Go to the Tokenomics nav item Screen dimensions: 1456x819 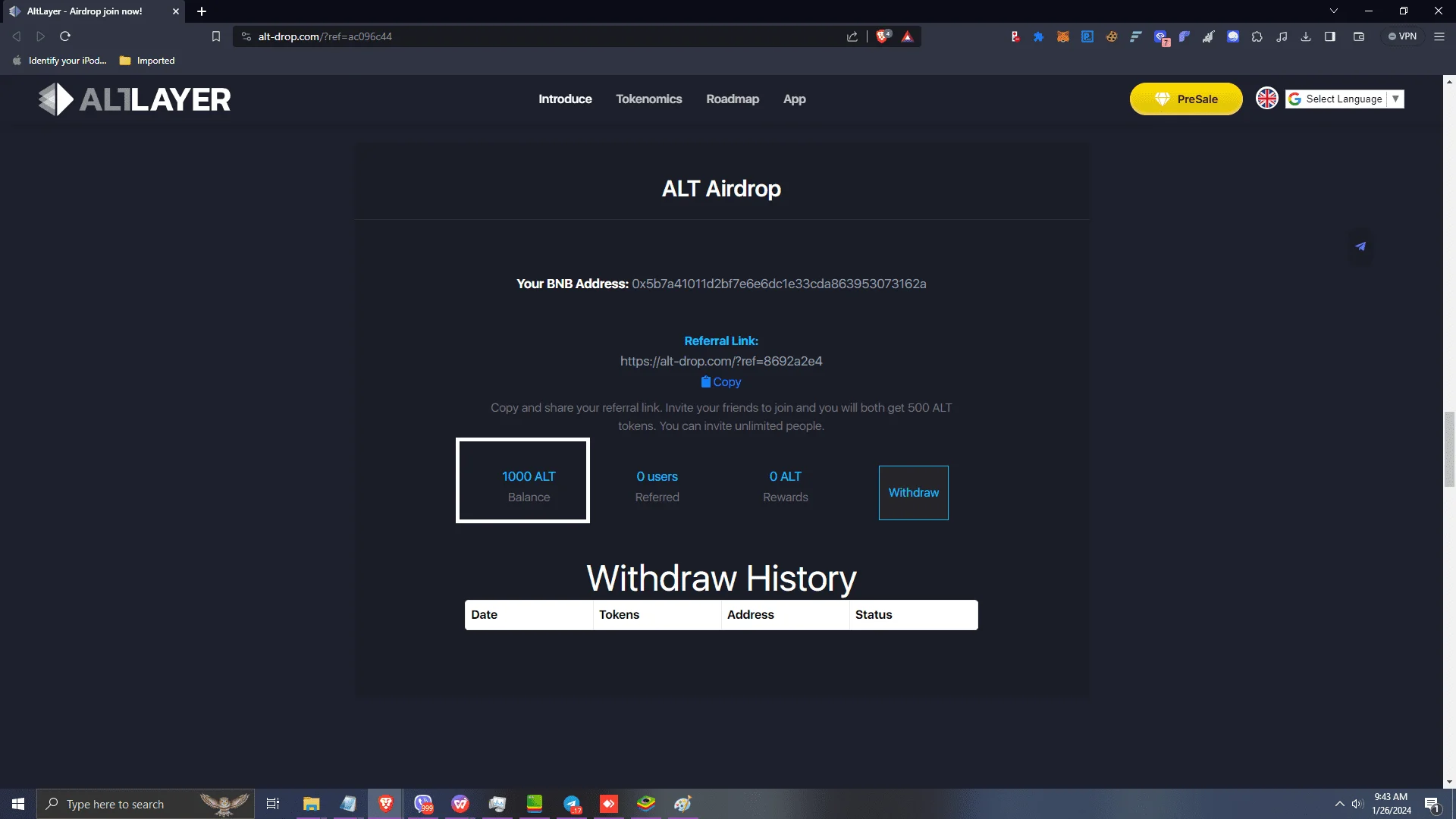tap(648, 99)
